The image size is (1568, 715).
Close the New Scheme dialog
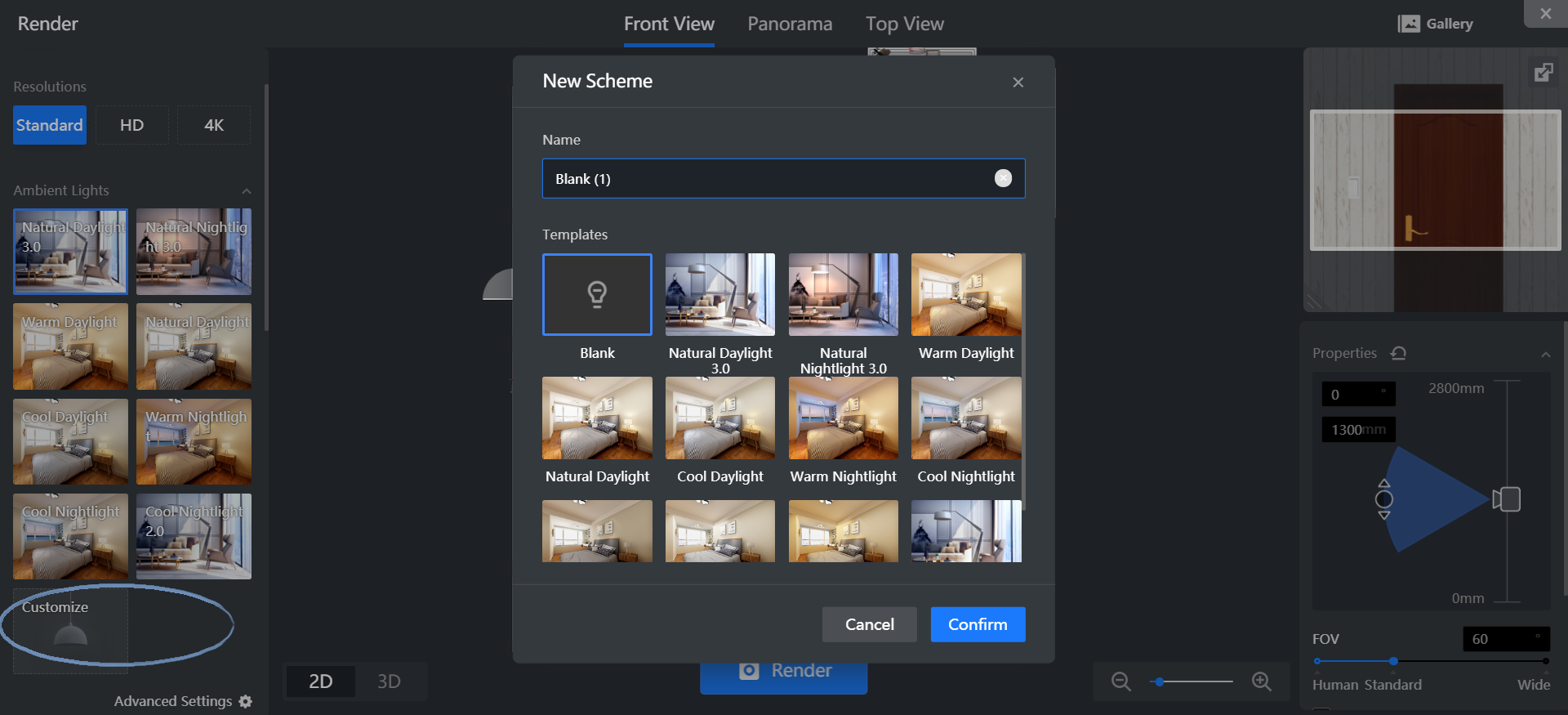[1018, 83]
